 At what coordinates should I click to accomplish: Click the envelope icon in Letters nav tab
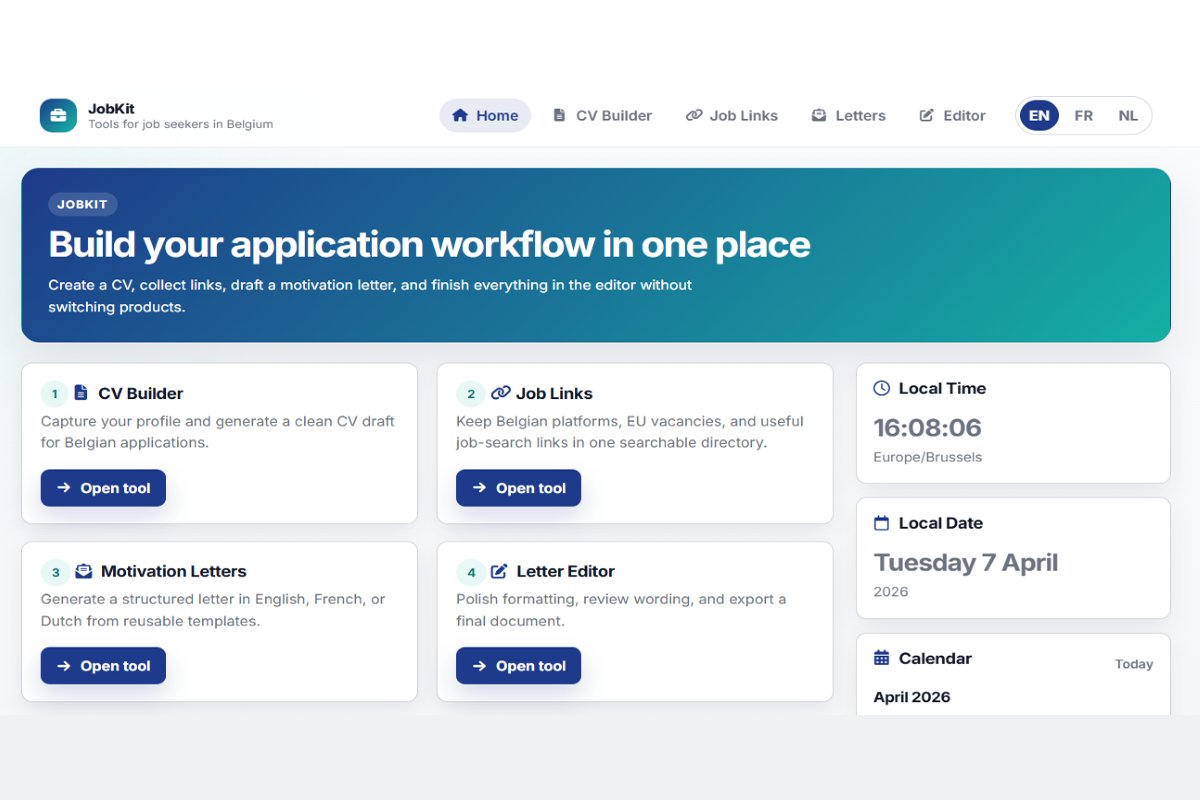[819, 115]
